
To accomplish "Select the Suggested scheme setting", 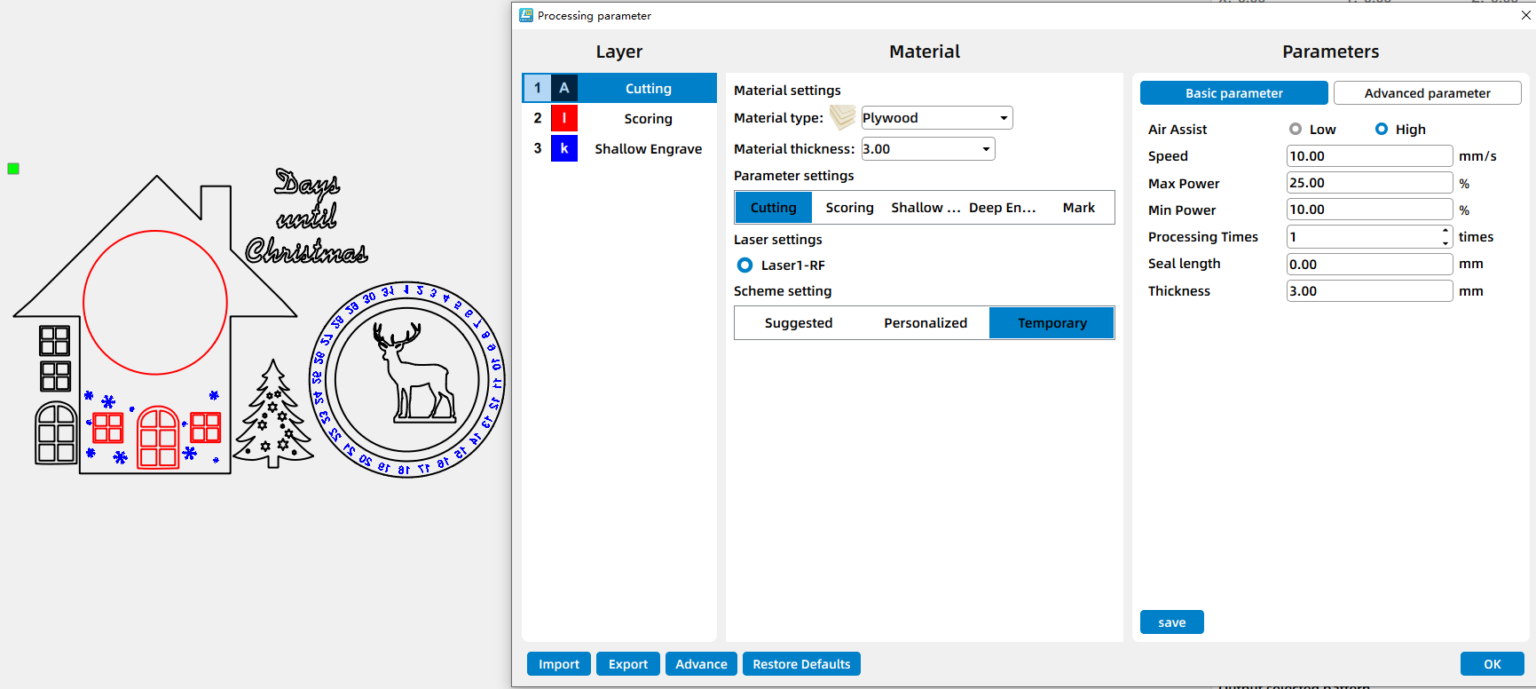I will pyautogui.click(x=798, y=323).
